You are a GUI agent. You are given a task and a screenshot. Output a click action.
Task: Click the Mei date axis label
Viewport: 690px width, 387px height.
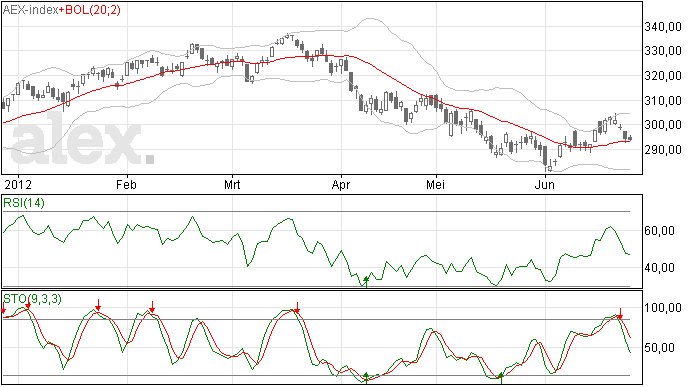coord(435,184)
